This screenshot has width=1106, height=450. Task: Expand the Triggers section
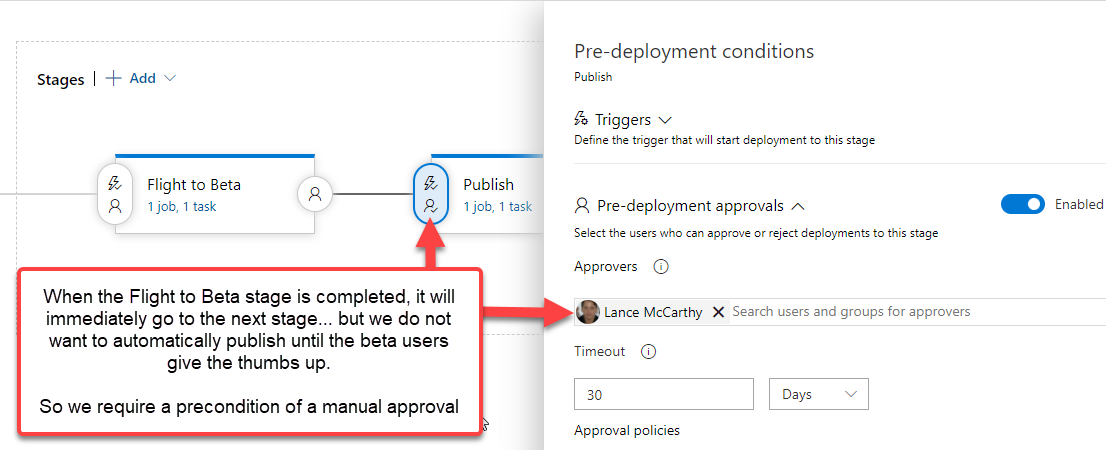coord(666,120)
